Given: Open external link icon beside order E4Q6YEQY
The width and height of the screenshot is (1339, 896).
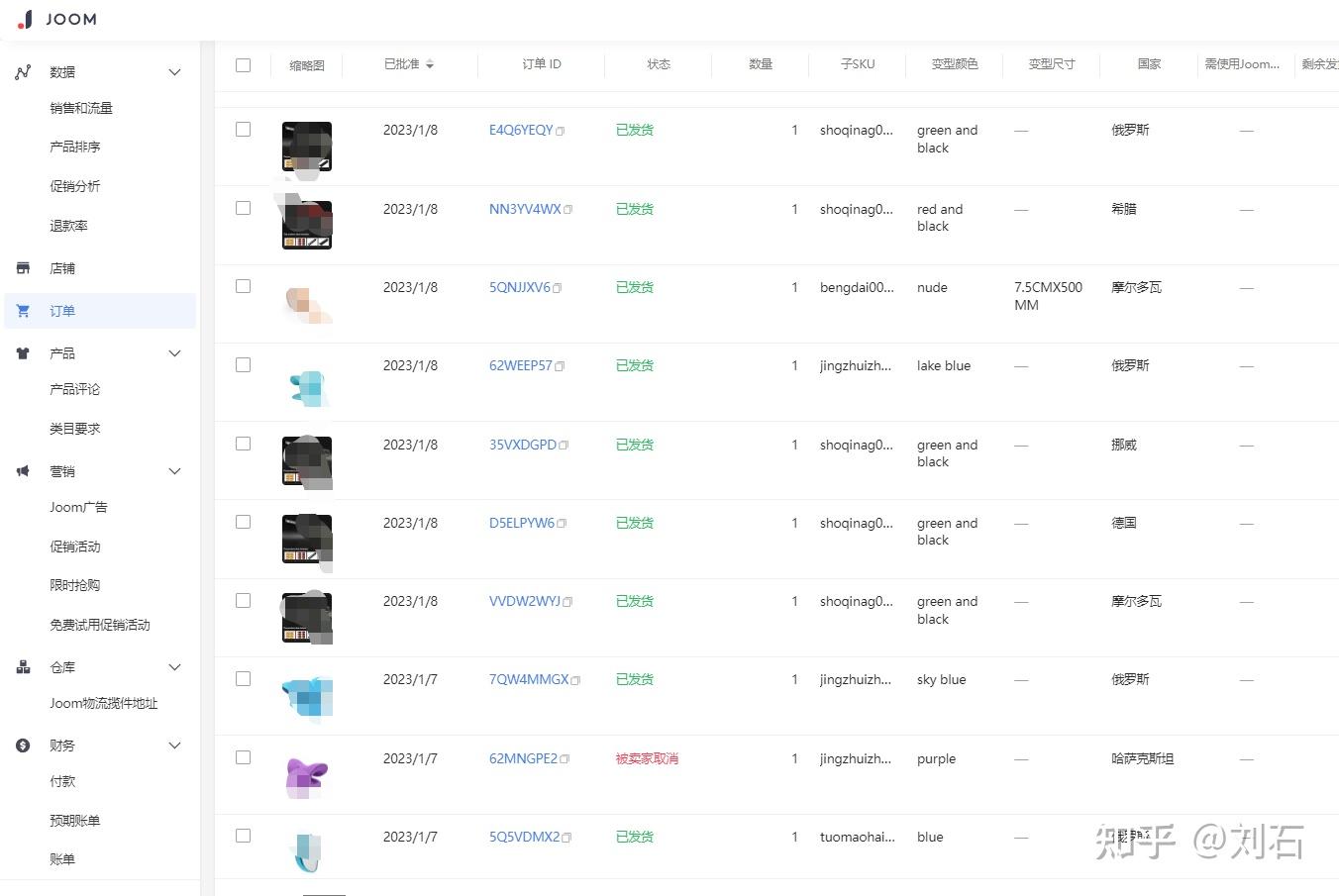Looking at the screenshot, I should [x=561, y=129].
